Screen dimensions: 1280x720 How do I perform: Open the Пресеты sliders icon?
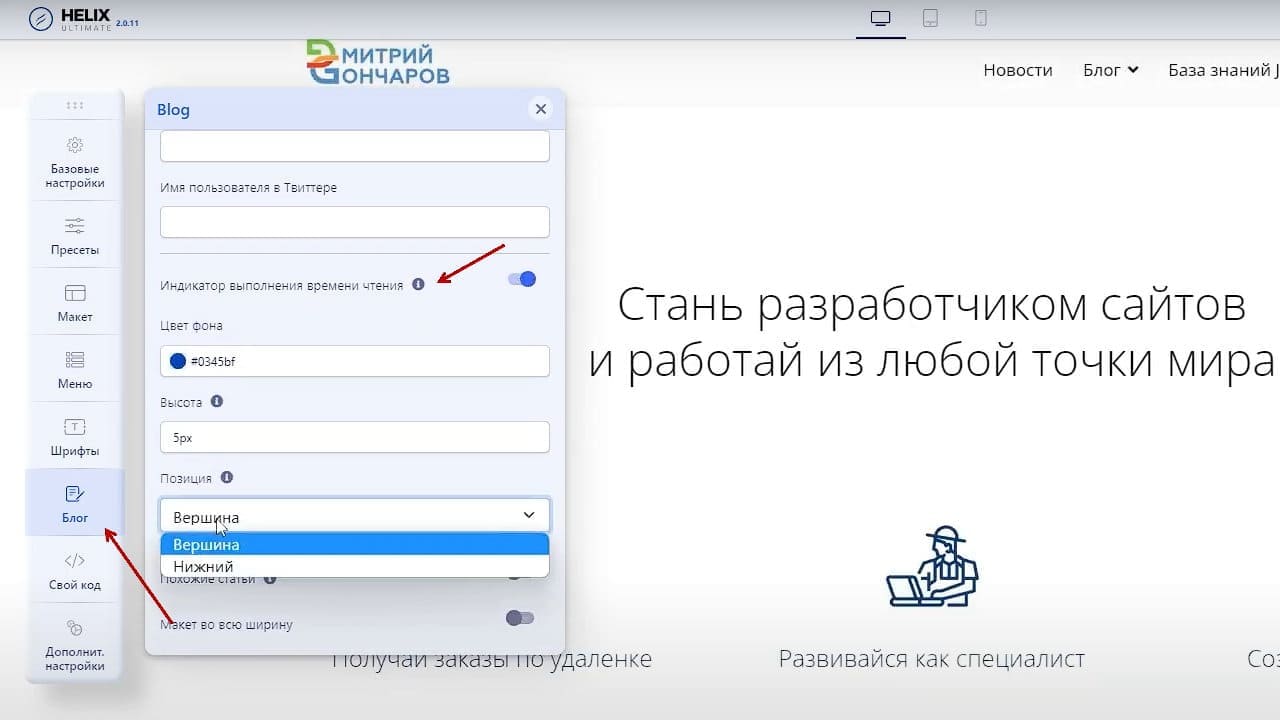tap(75, 225)
